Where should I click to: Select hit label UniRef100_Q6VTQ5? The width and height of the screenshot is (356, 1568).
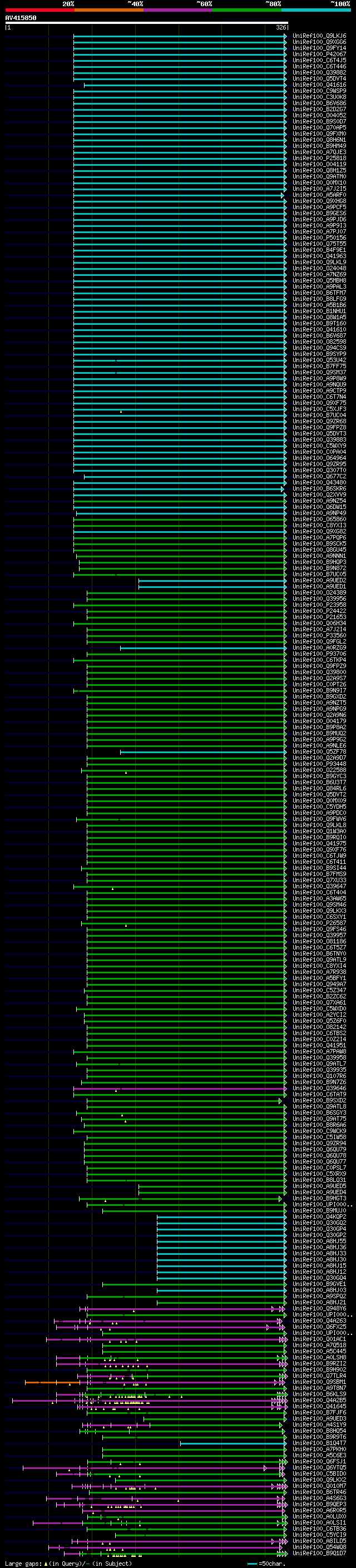point(319,1467)
